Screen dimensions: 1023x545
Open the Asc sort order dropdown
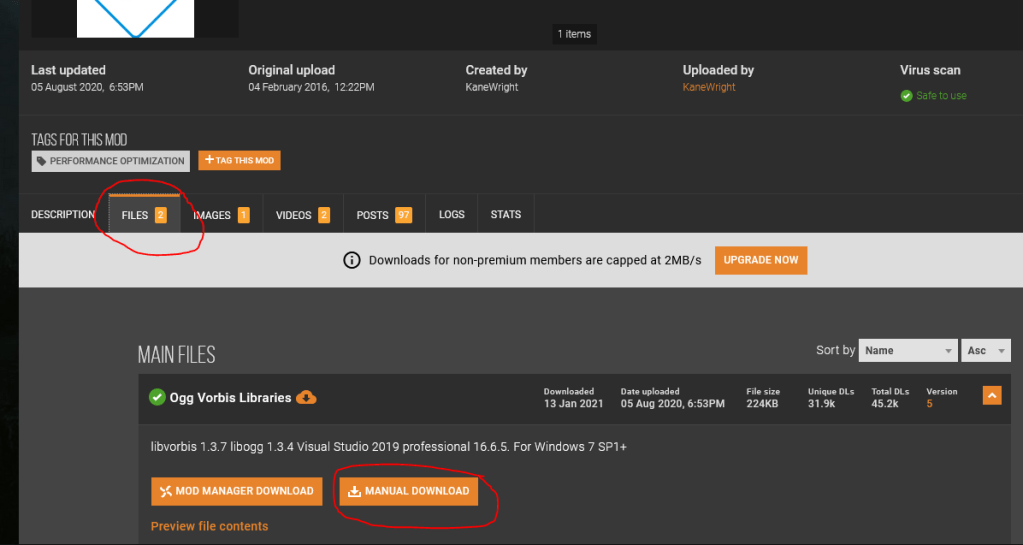[x=987, y=350]
